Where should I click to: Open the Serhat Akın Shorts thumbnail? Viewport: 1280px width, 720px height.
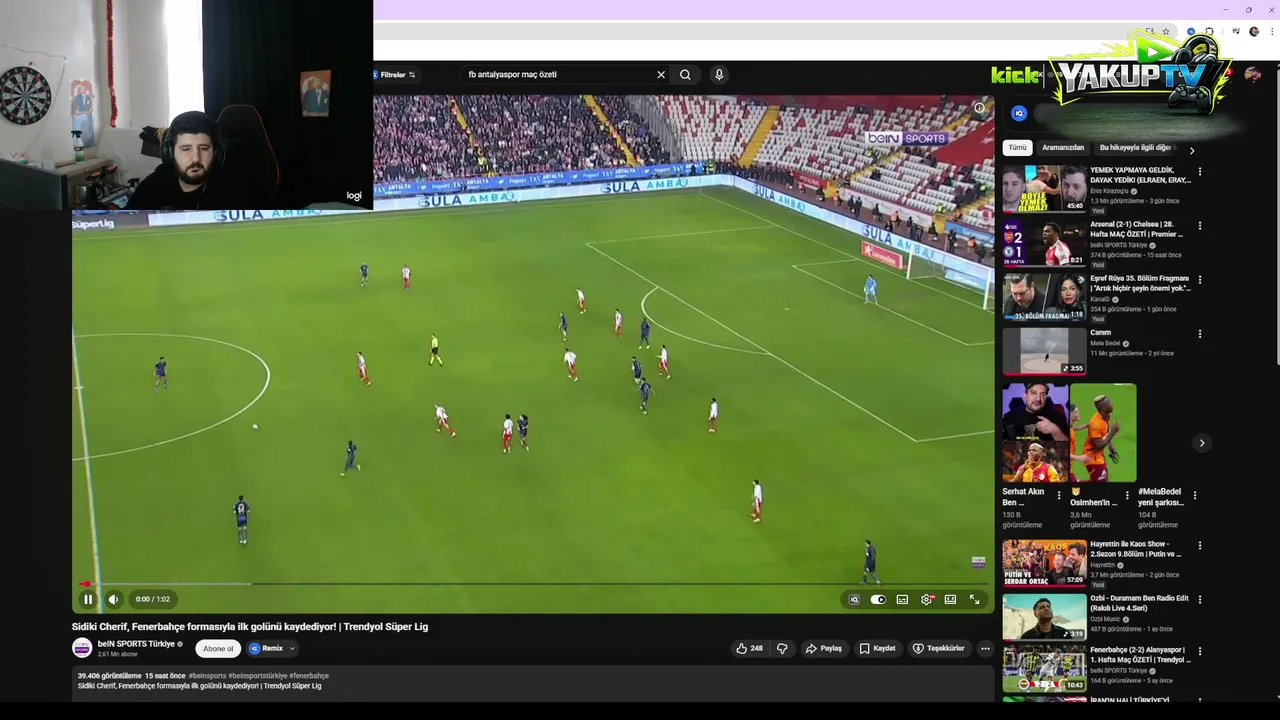1035,433
